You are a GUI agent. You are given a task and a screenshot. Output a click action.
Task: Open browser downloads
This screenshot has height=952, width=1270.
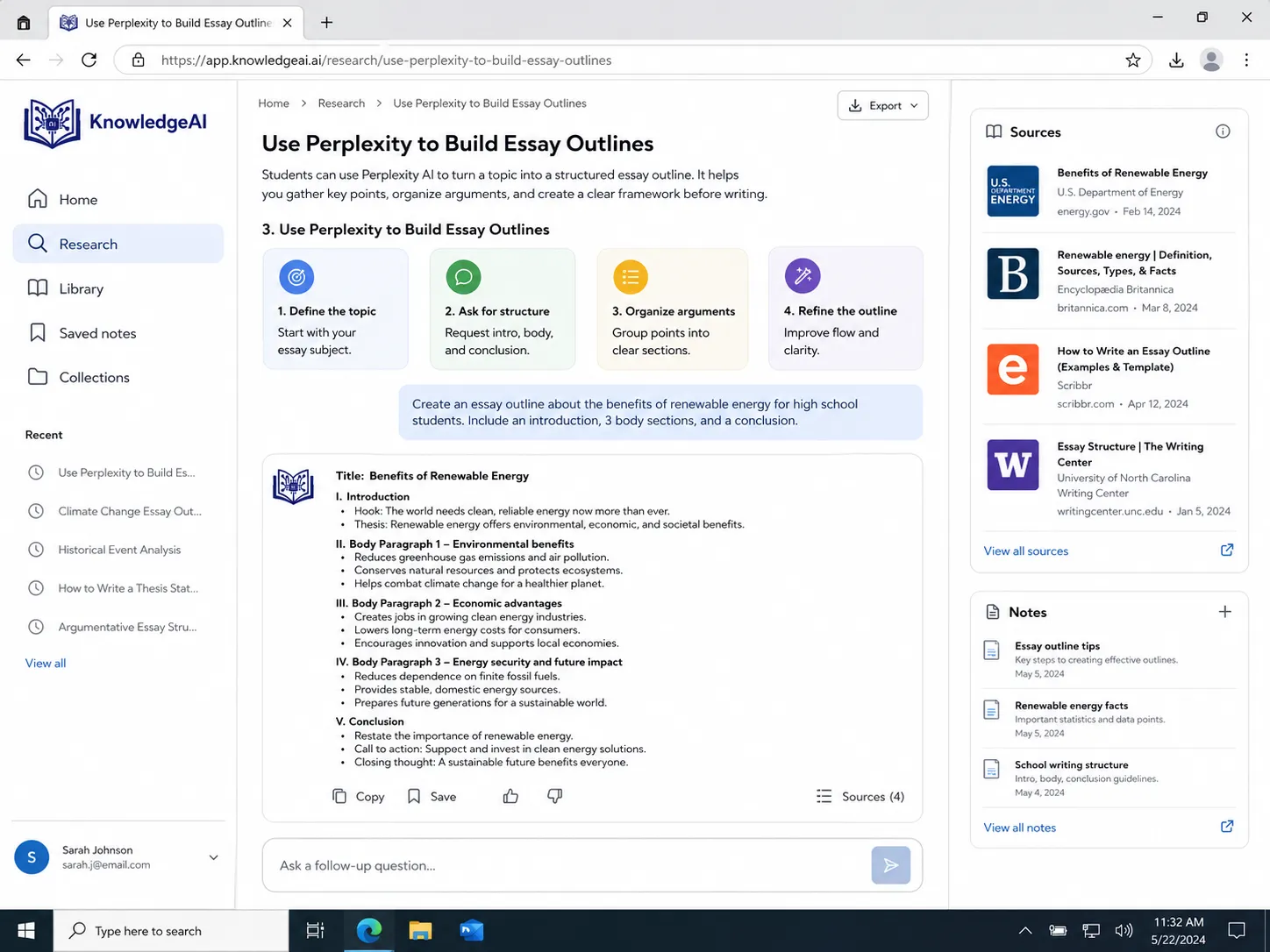click(x=1176, y=60)
